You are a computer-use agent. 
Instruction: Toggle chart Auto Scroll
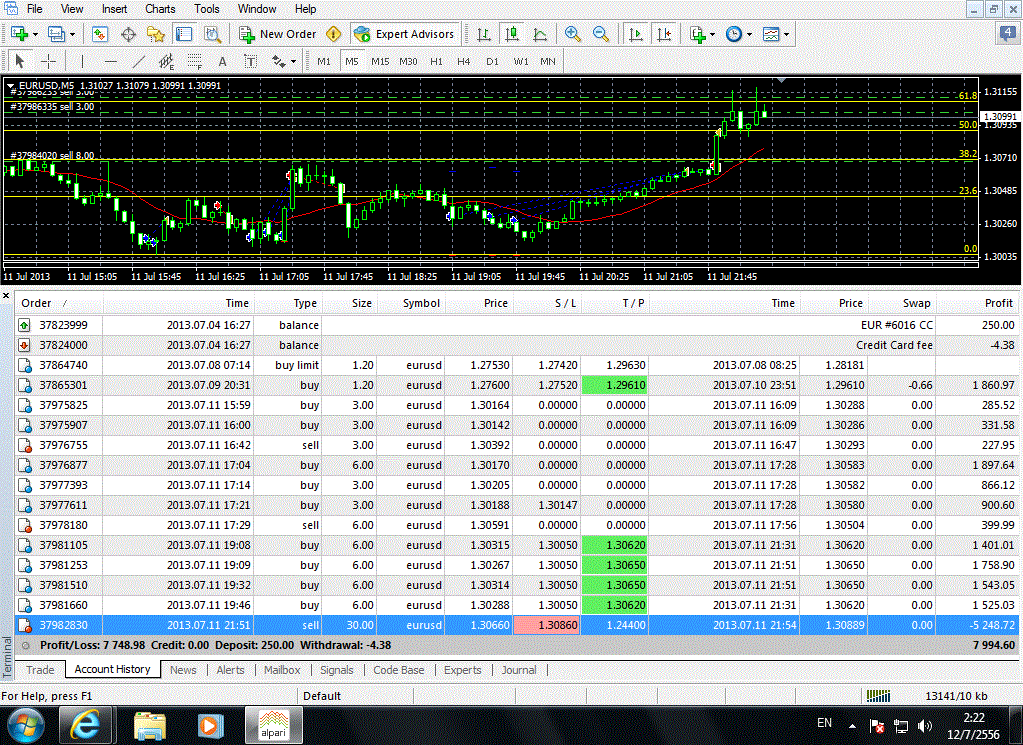(635, 34)
